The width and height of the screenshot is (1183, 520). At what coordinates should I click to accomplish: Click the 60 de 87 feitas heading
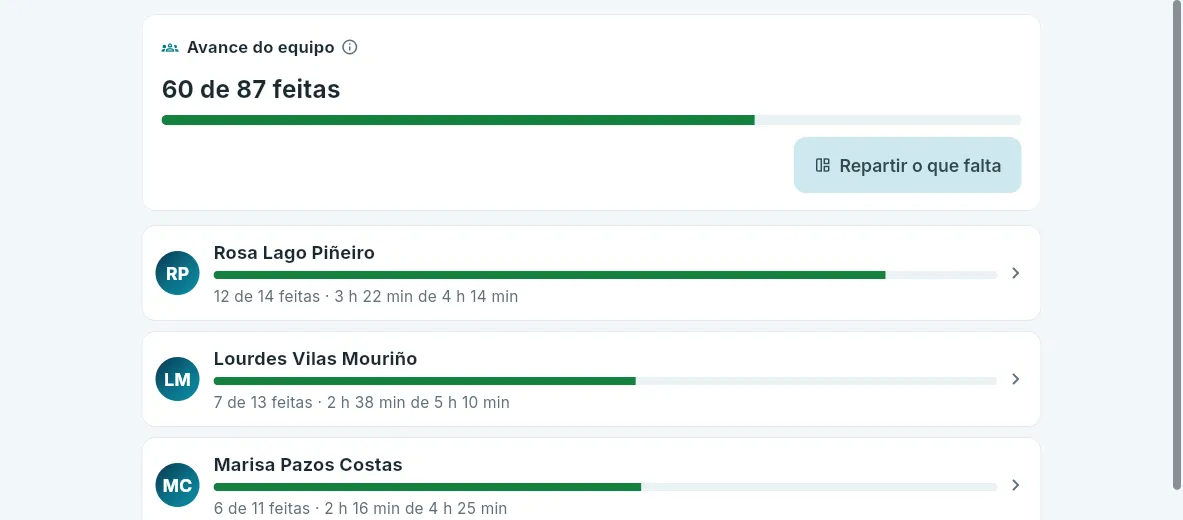[x=251, y=89]
